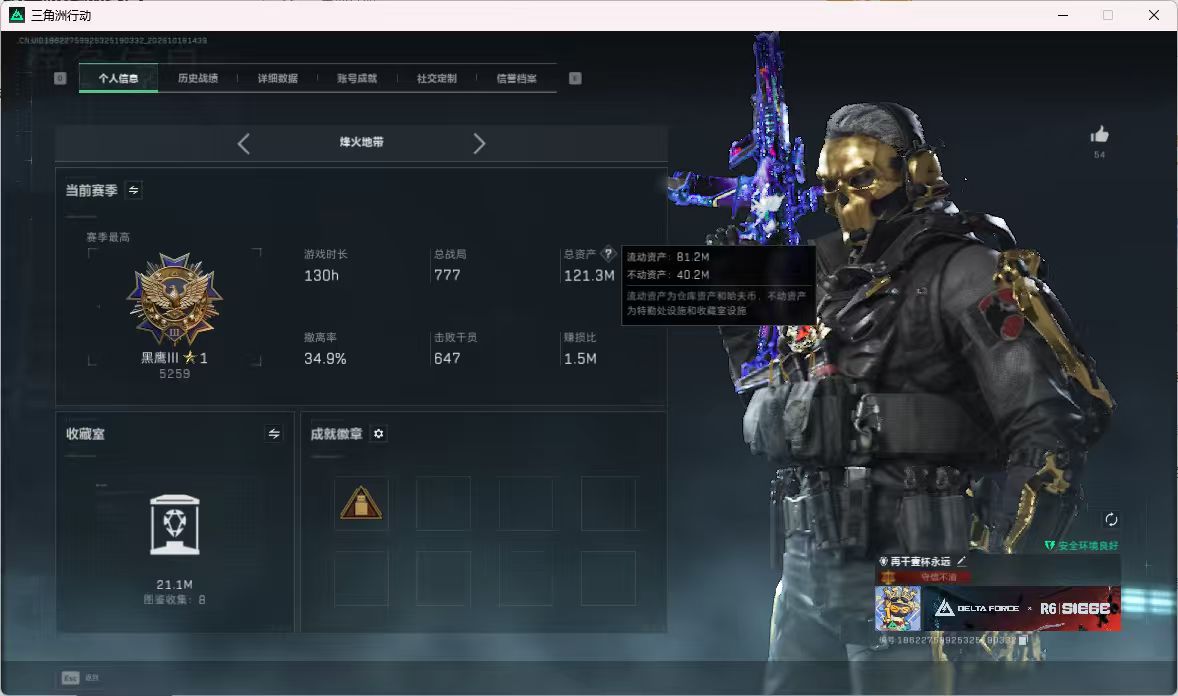This screenshot has height=696, width=1178.
Task: Click the character refresh rotate icon
Action: click(1111, 519)
